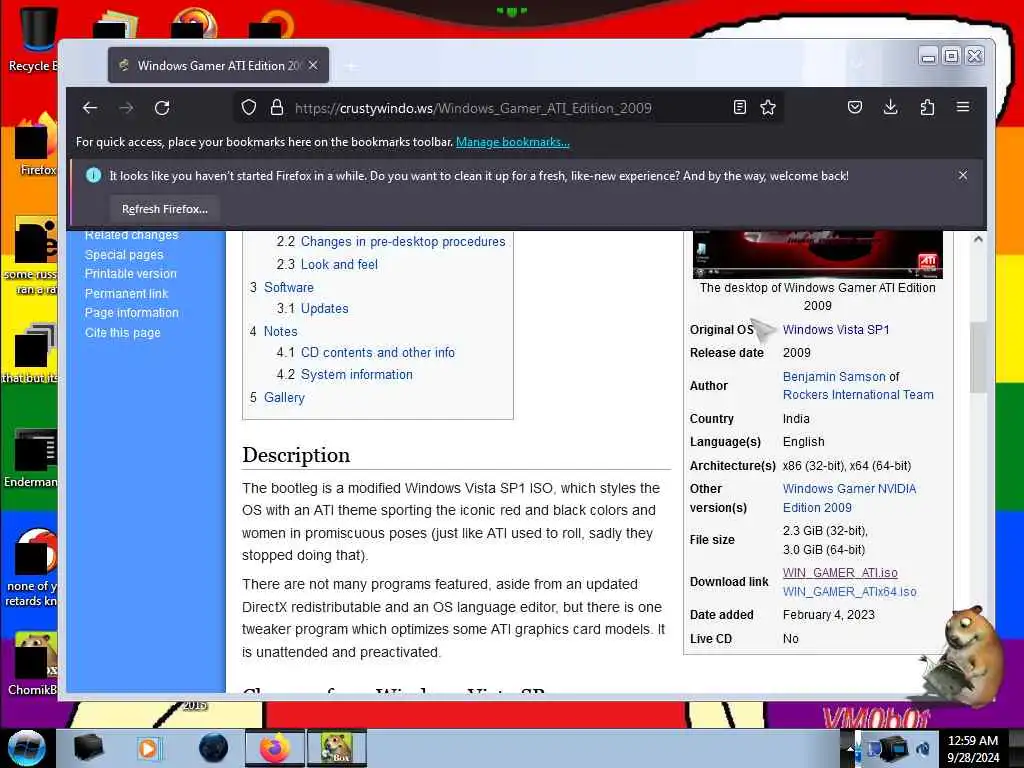Viewport: 1024px width, 768px height.
Task: Jump to Look and feel section
Action: (339, 264)
